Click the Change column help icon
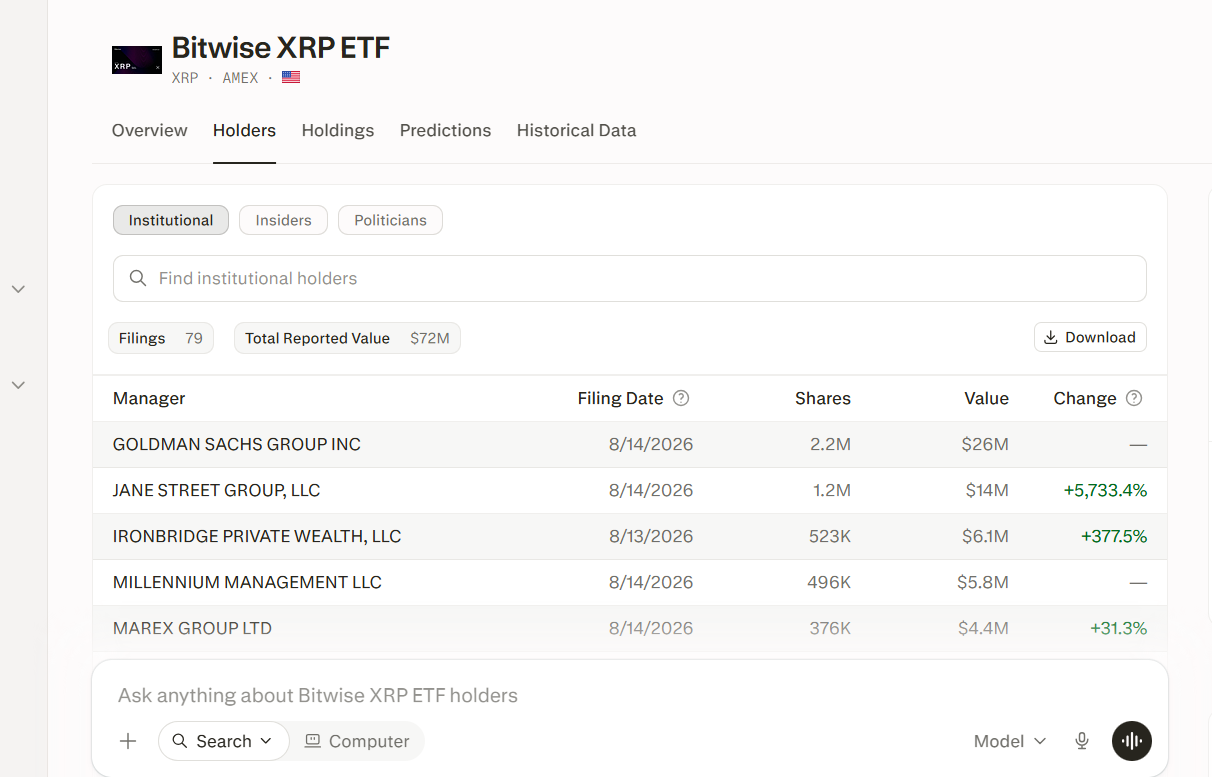 1134,398
